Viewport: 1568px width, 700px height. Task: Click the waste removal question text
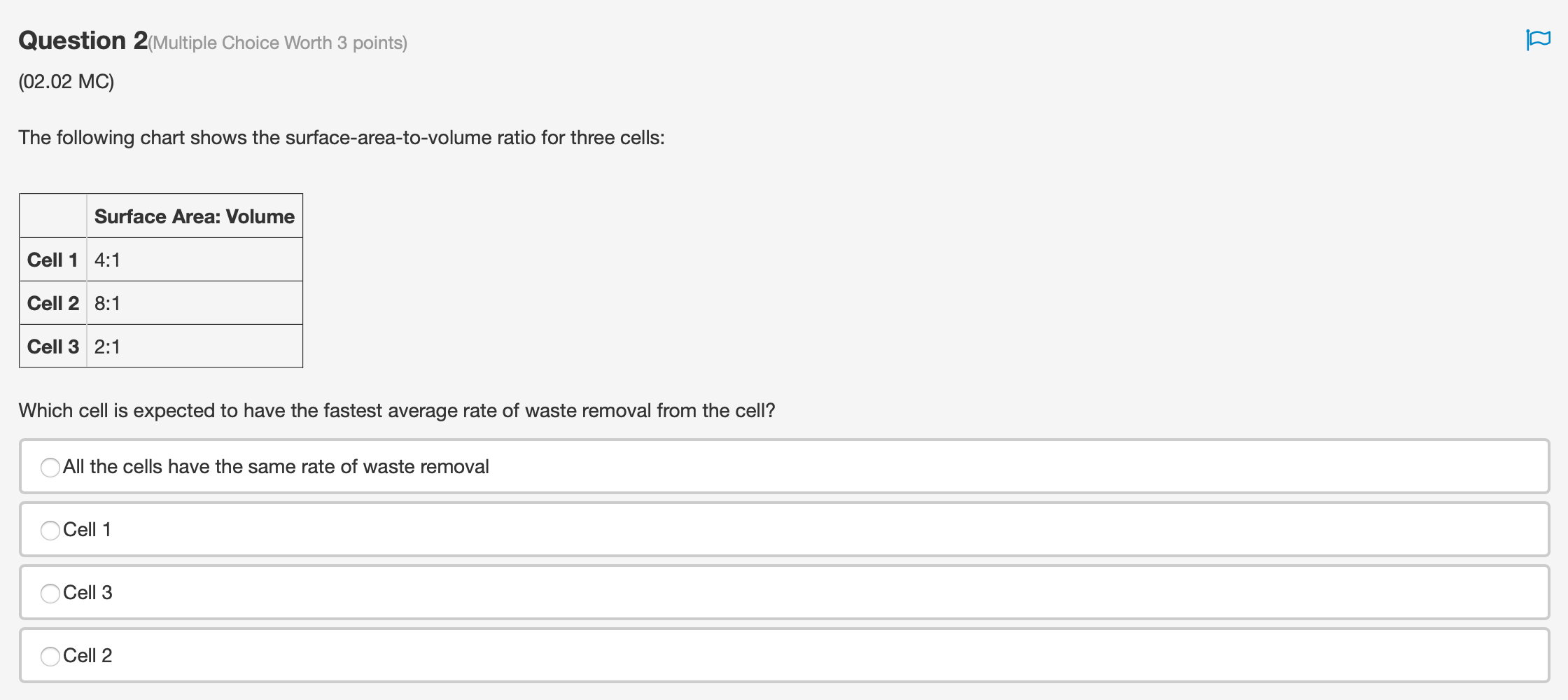coord(396,411)
